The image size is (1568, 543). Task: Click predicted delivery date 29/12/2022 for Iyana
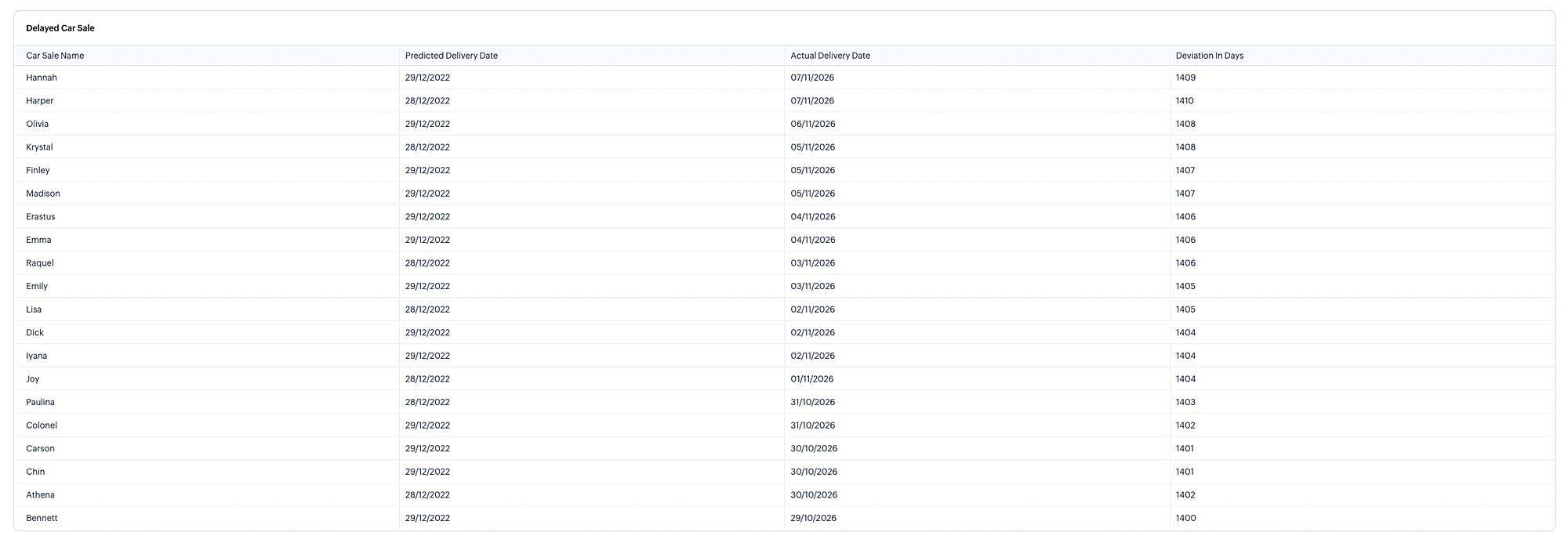[x=427, y=356]
